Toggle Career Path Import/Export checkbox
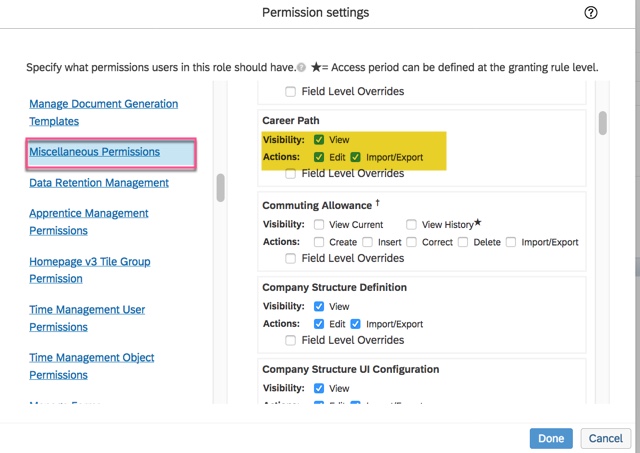640x453 pixels. [x=355, y=157]
